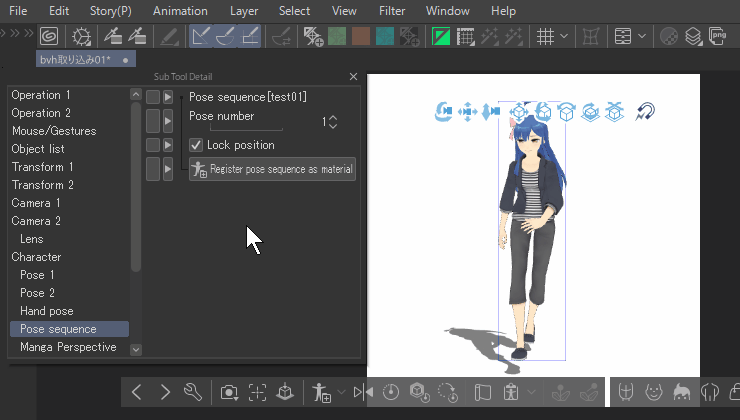This screenshot has width=740, height=420.
Task: Open the Filter menu
Action: [392, 11]
